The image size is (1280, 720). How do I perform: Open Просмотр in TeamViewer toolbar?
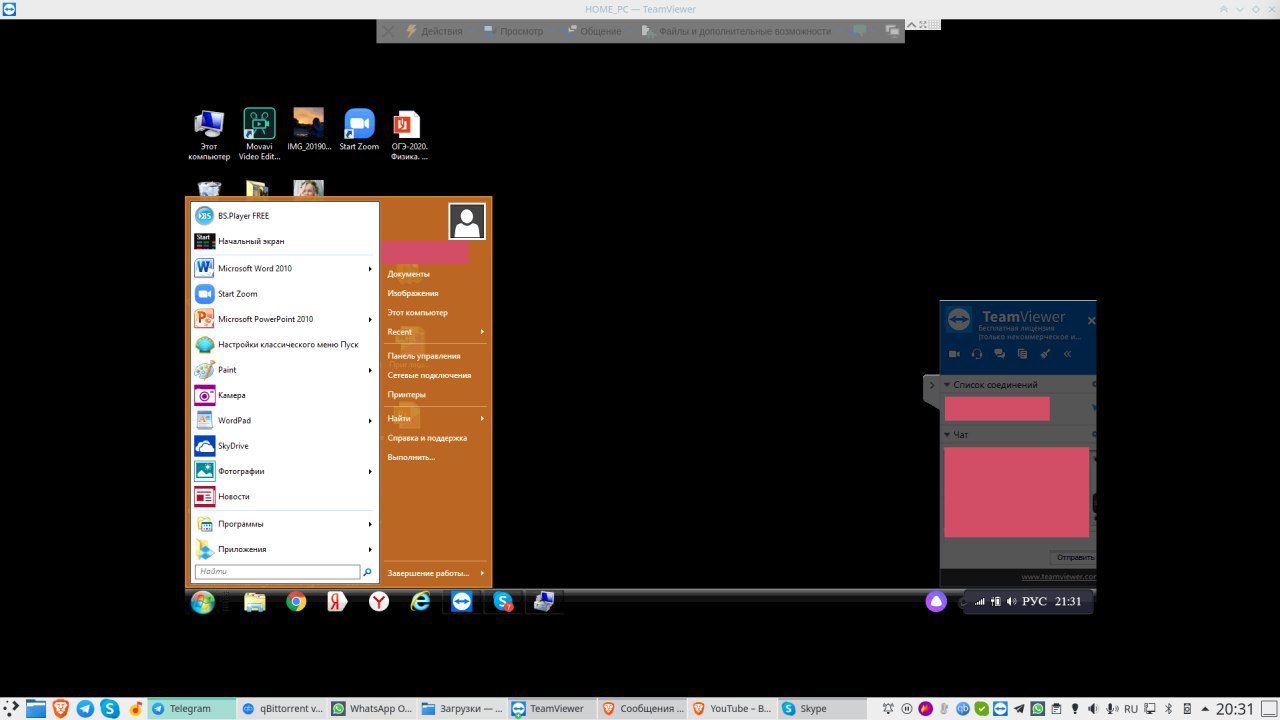tap(513, 31)
